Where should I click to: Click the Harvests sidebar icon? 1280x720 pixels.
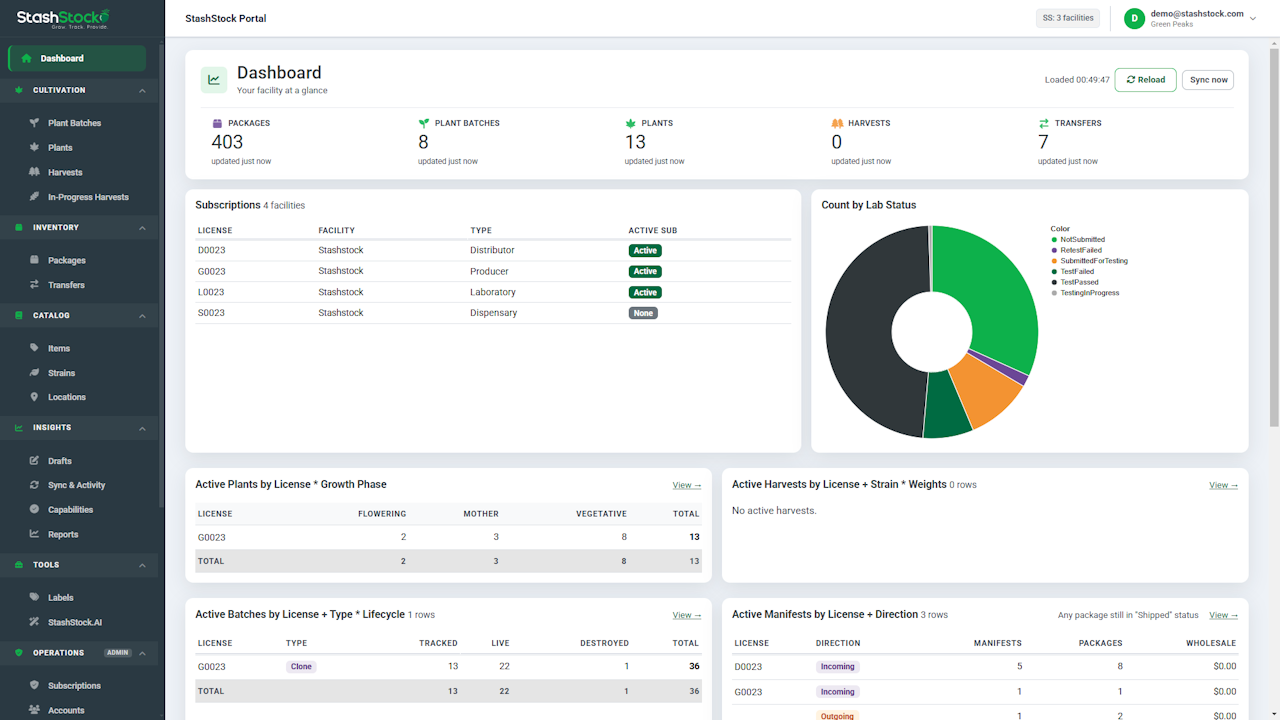coord(35,172)
